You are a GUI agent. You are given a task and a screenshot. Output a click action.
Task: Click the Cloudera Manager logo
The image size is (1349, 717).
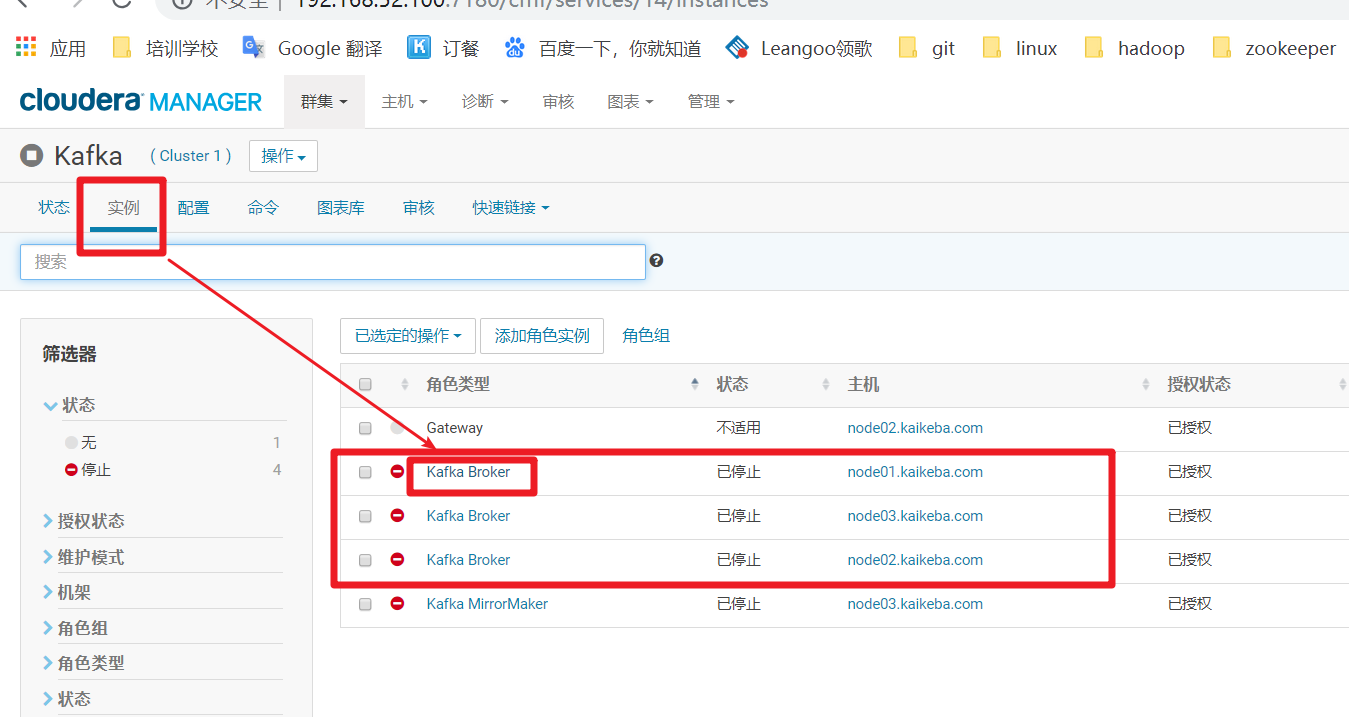click(x=140, y=101)
